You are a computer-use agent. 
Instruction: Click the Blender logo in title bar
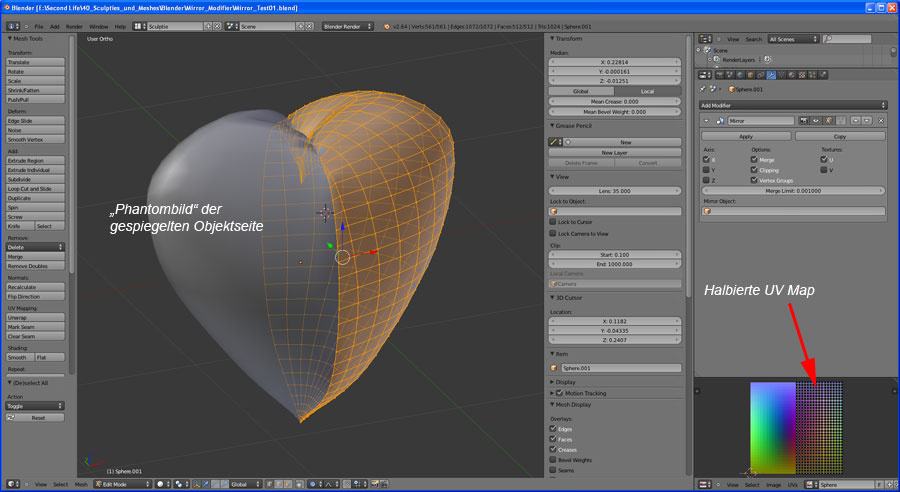point(9,7)
